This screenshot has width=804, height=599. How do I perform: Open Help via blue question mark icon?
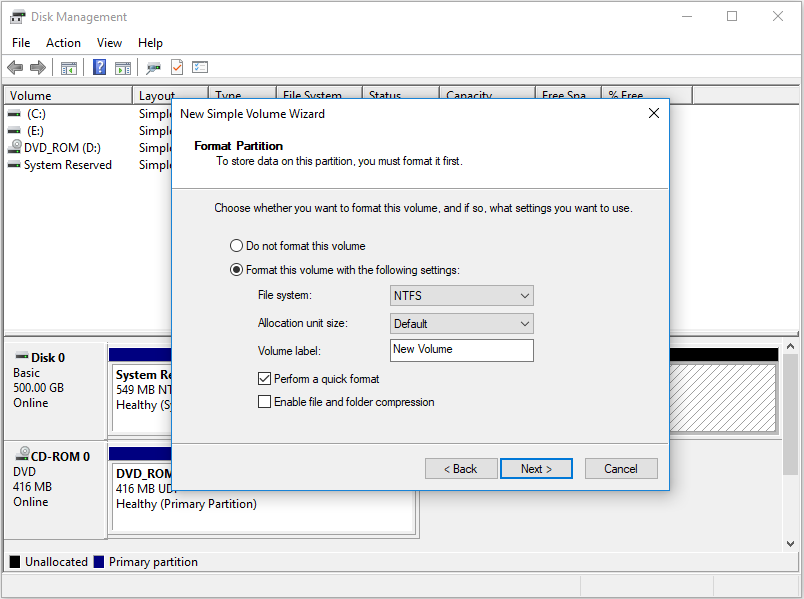(100, 68)
